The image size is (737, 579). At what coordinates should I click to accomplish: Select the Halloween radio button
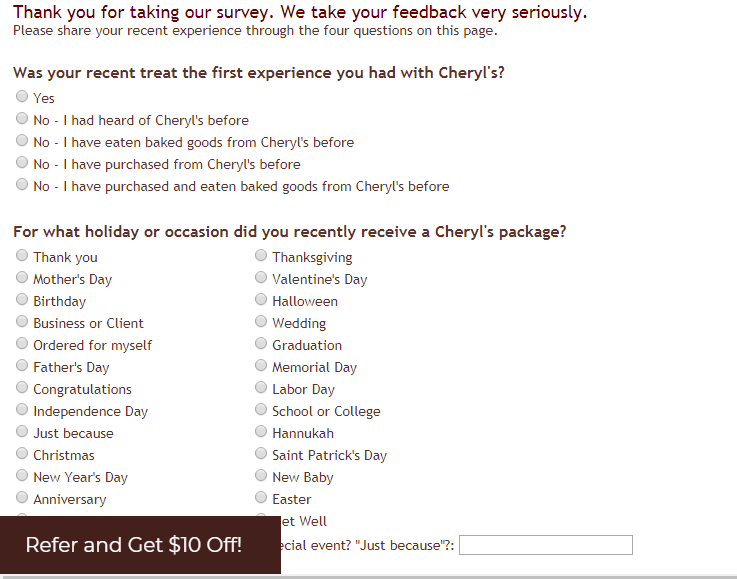click(x=261, y=300)
